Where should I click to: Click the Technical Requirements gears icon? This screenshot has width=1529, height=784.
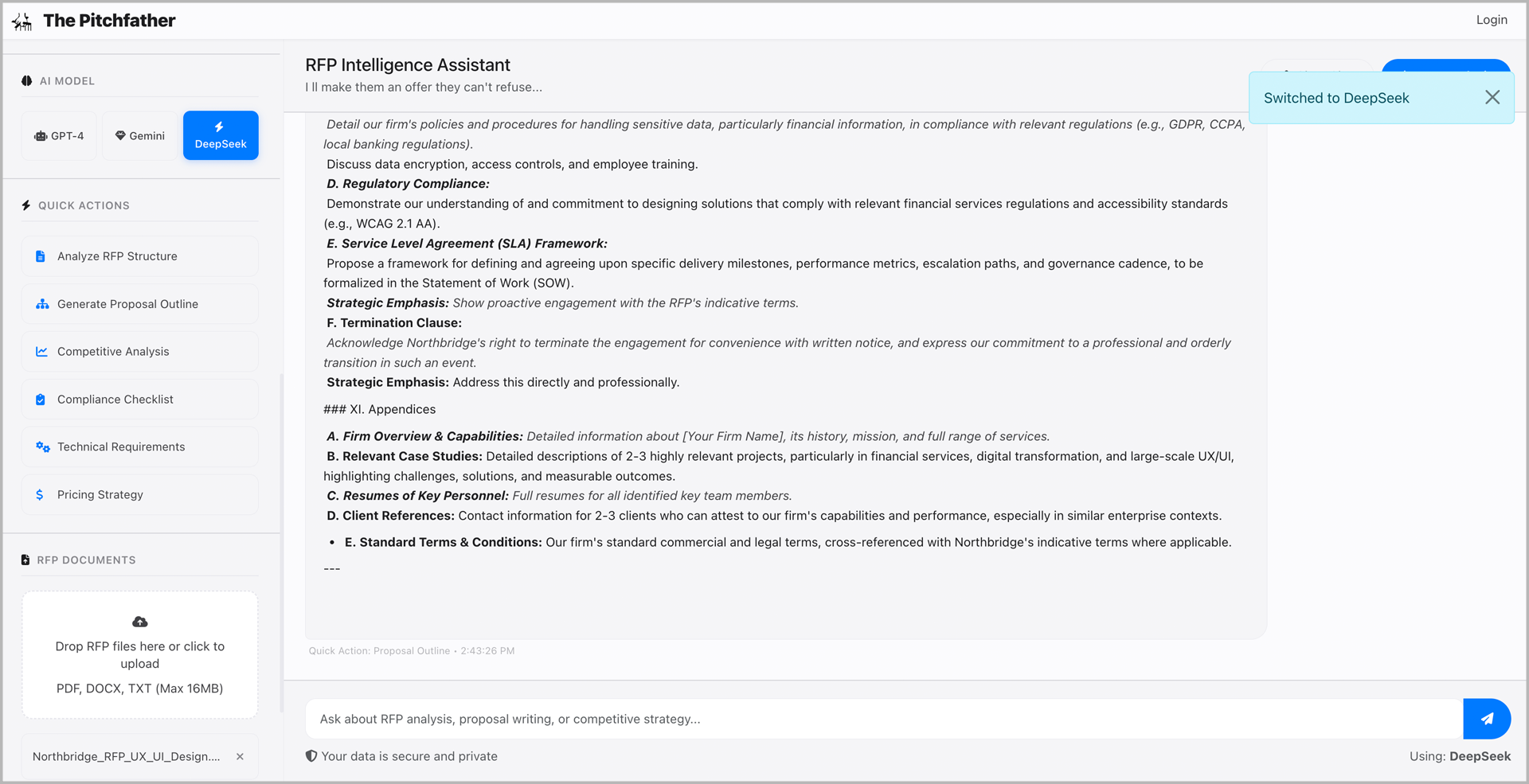click(42, 447)
